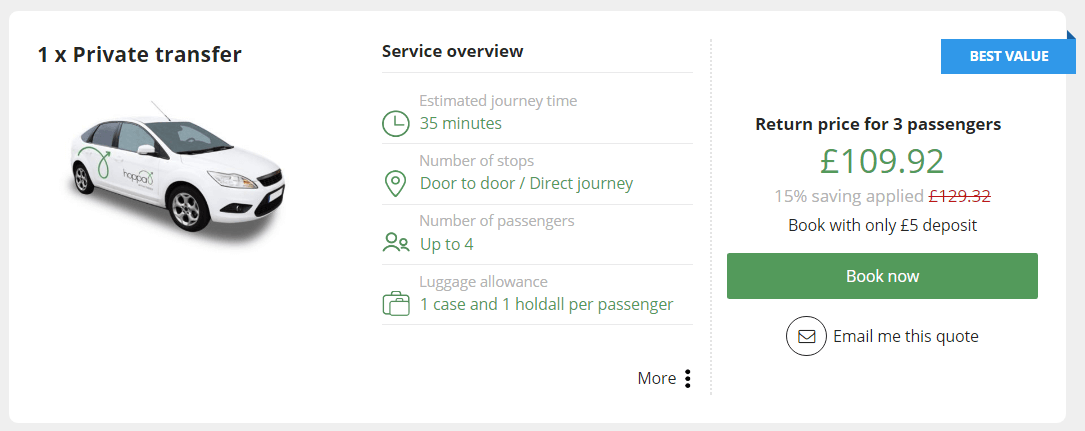Click Door to door / Direct journey text
This screenshot has height=431, width=1085.
pyautogui.click(x=526, y=184)
